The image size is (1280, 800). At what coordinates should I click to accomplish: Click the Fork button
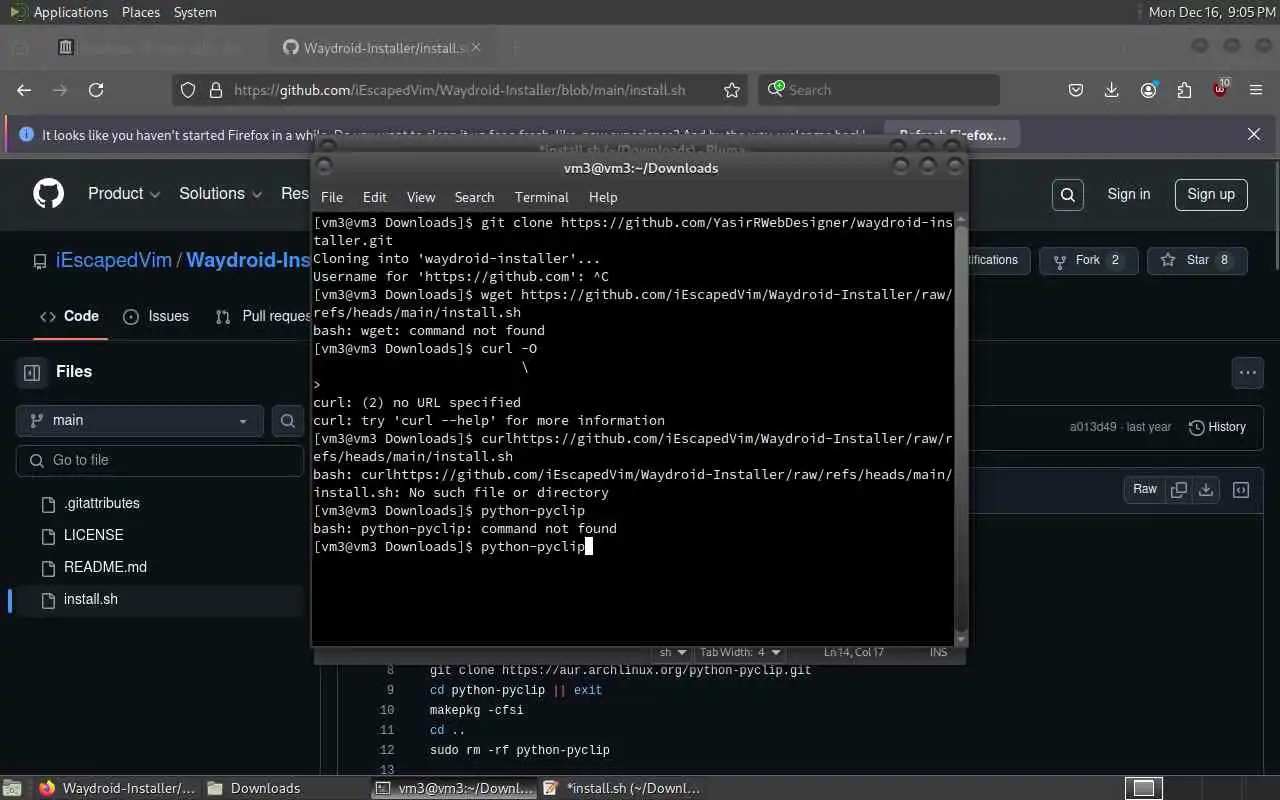[x=1087, y=260]
